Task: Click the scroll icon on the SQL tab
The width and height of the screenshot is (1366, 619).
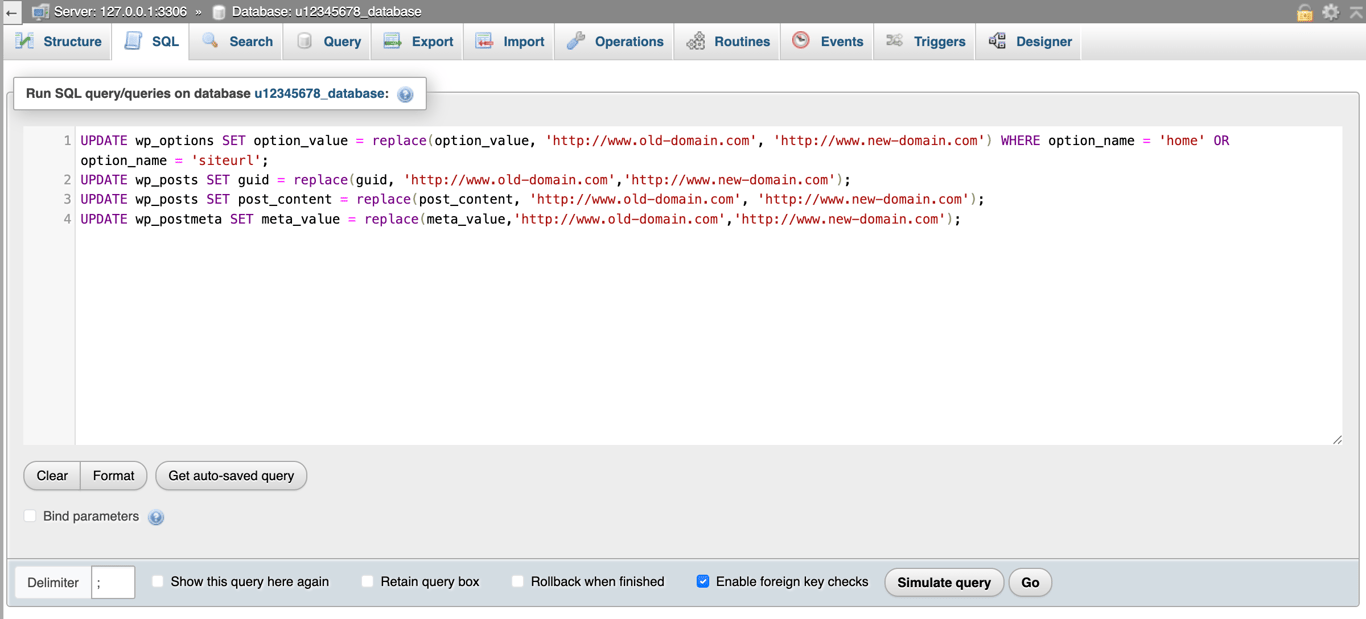Action: (134, 41)
